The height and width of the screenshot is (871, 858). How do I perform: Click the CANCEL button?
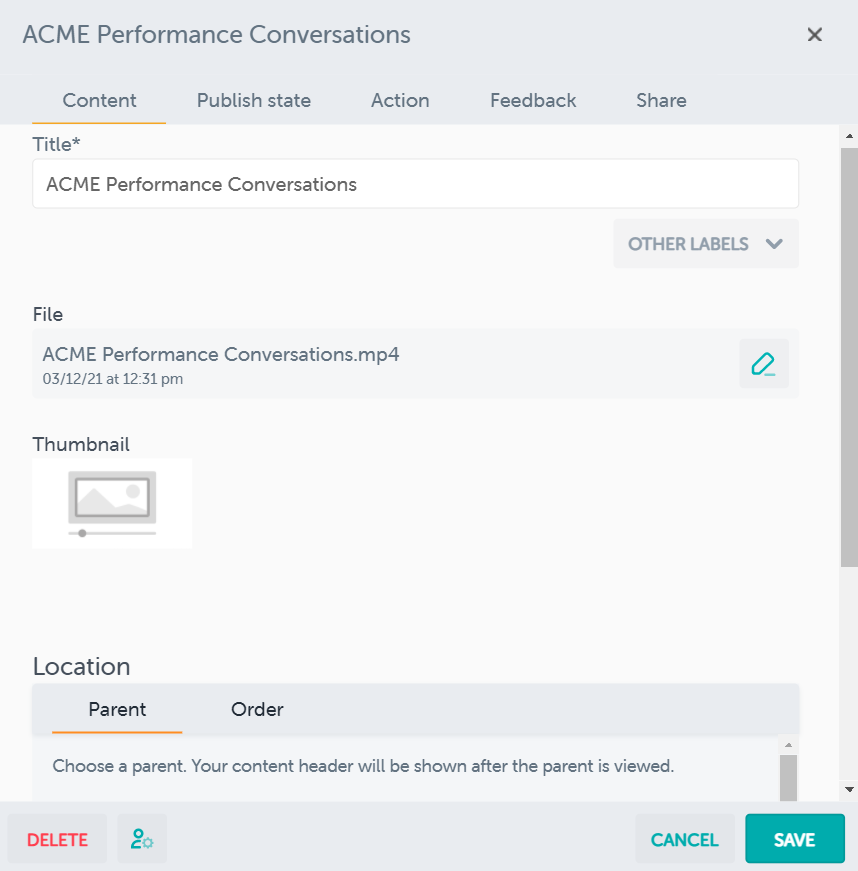(684, 840)
